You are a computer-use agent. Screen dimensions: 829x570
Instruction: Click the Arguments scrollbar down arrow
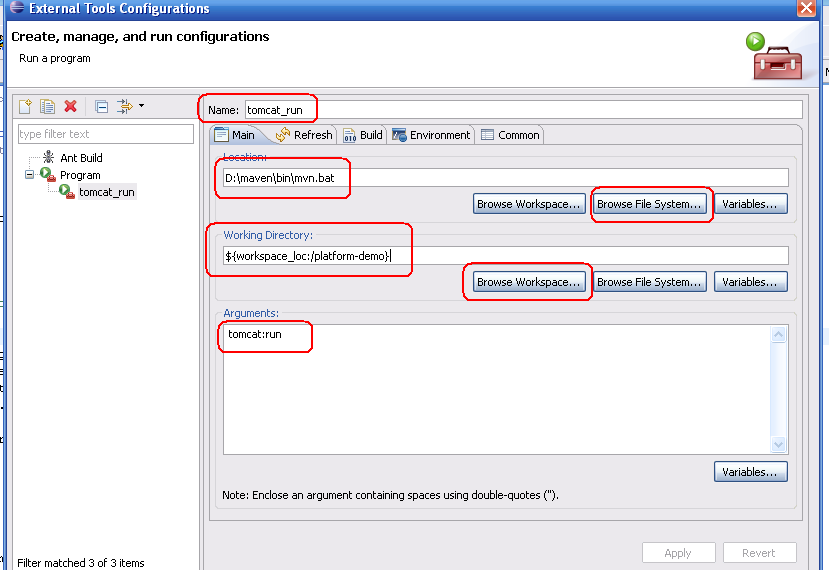778,445
